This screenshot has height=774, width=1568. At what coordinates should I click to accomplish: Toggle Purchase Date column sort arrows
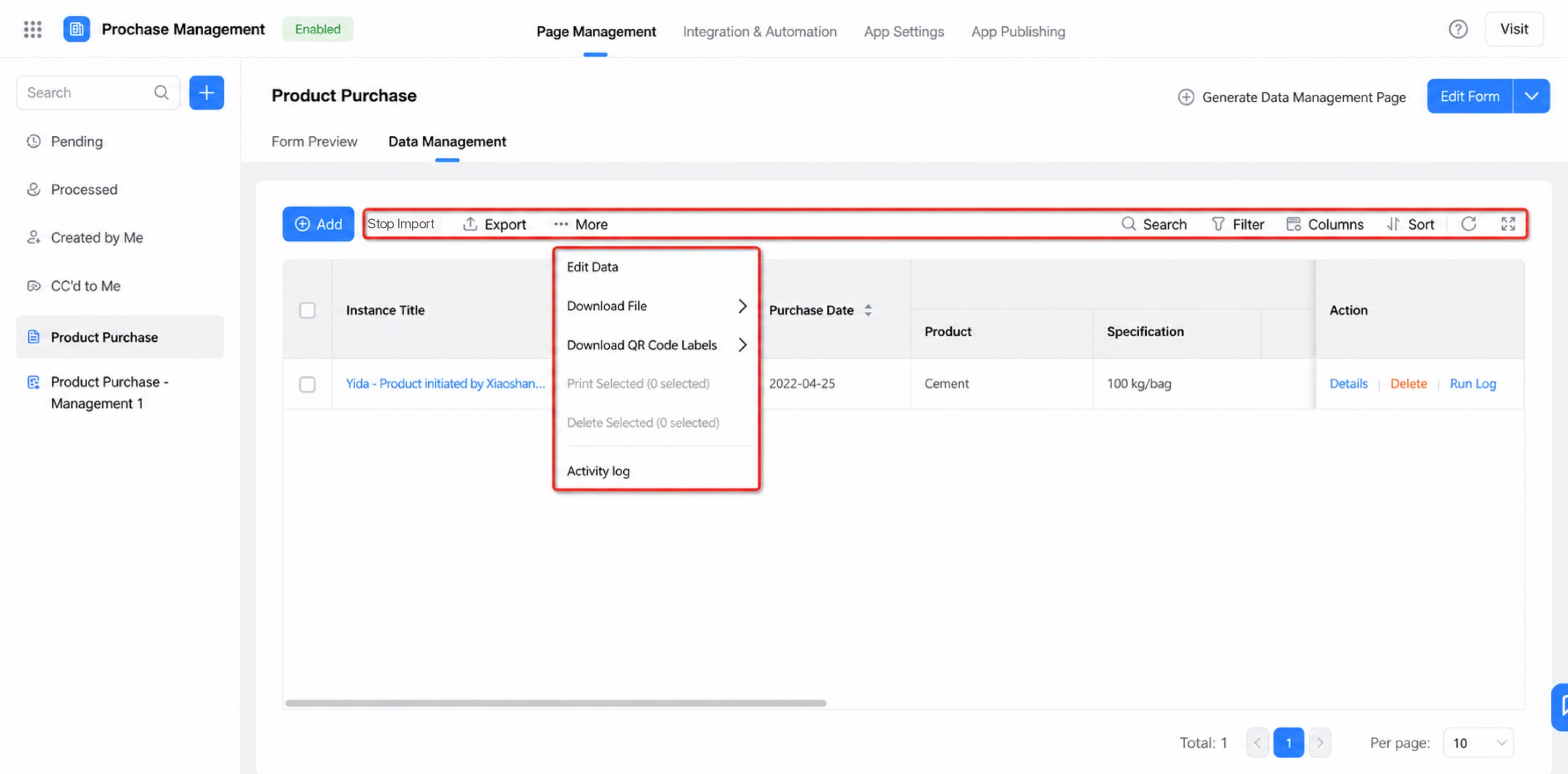[868, 310]
